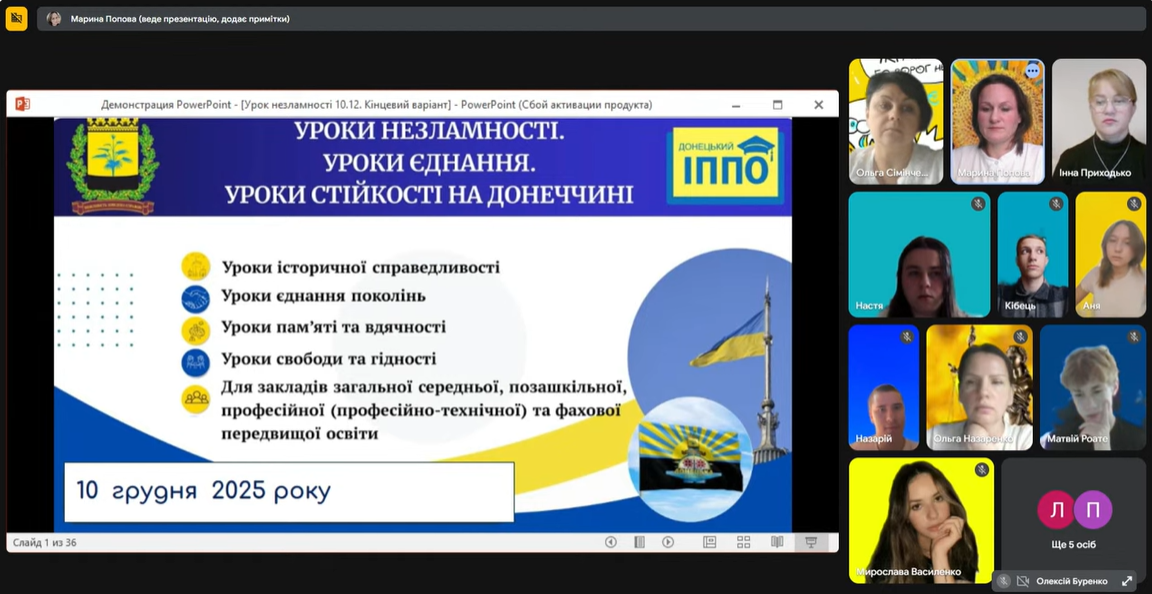
Task: Go to previous slide in status bar
Action: point(610,542)
